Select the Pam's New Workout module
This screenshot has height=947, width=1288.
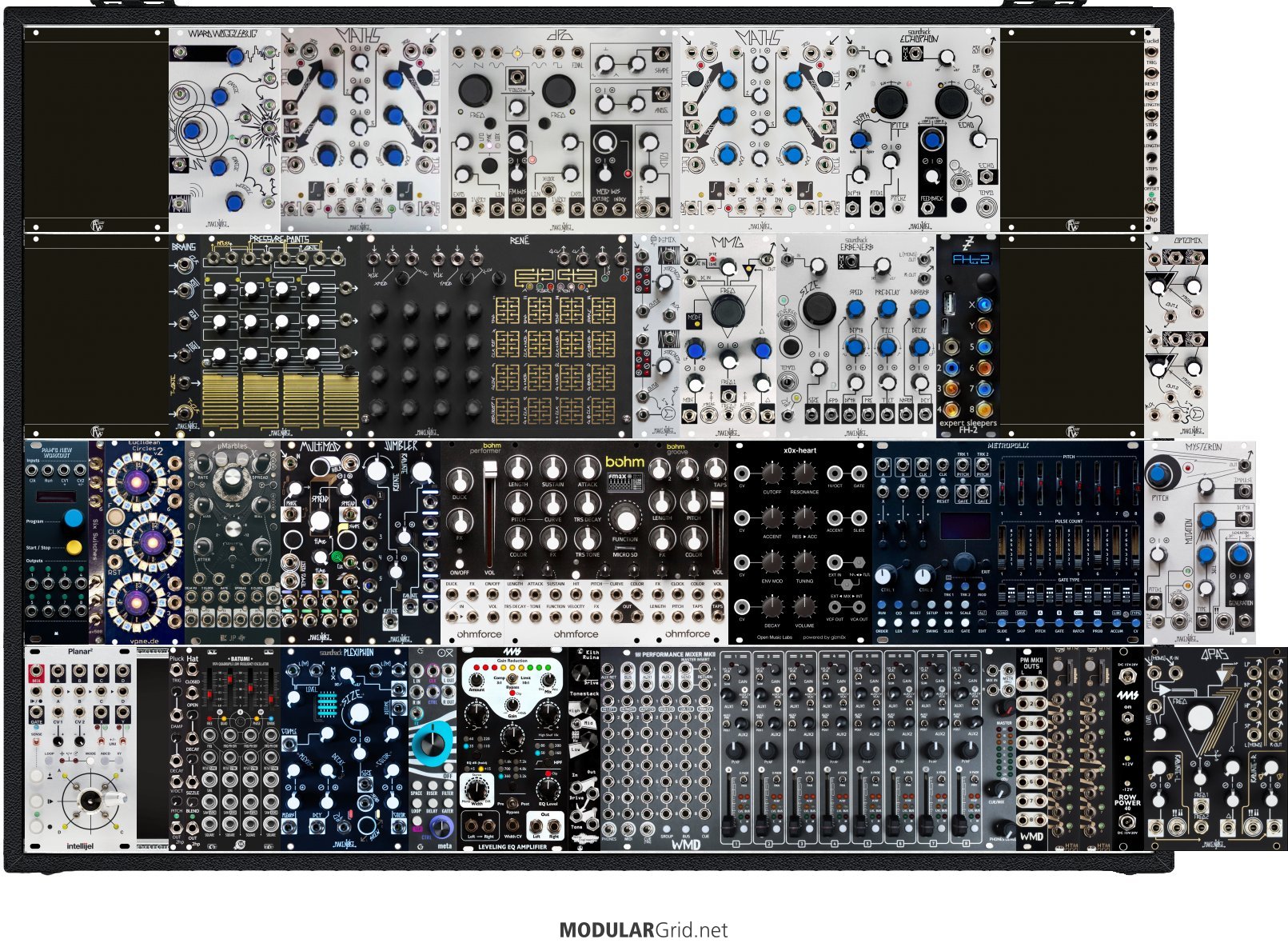(x=56, y=542)
